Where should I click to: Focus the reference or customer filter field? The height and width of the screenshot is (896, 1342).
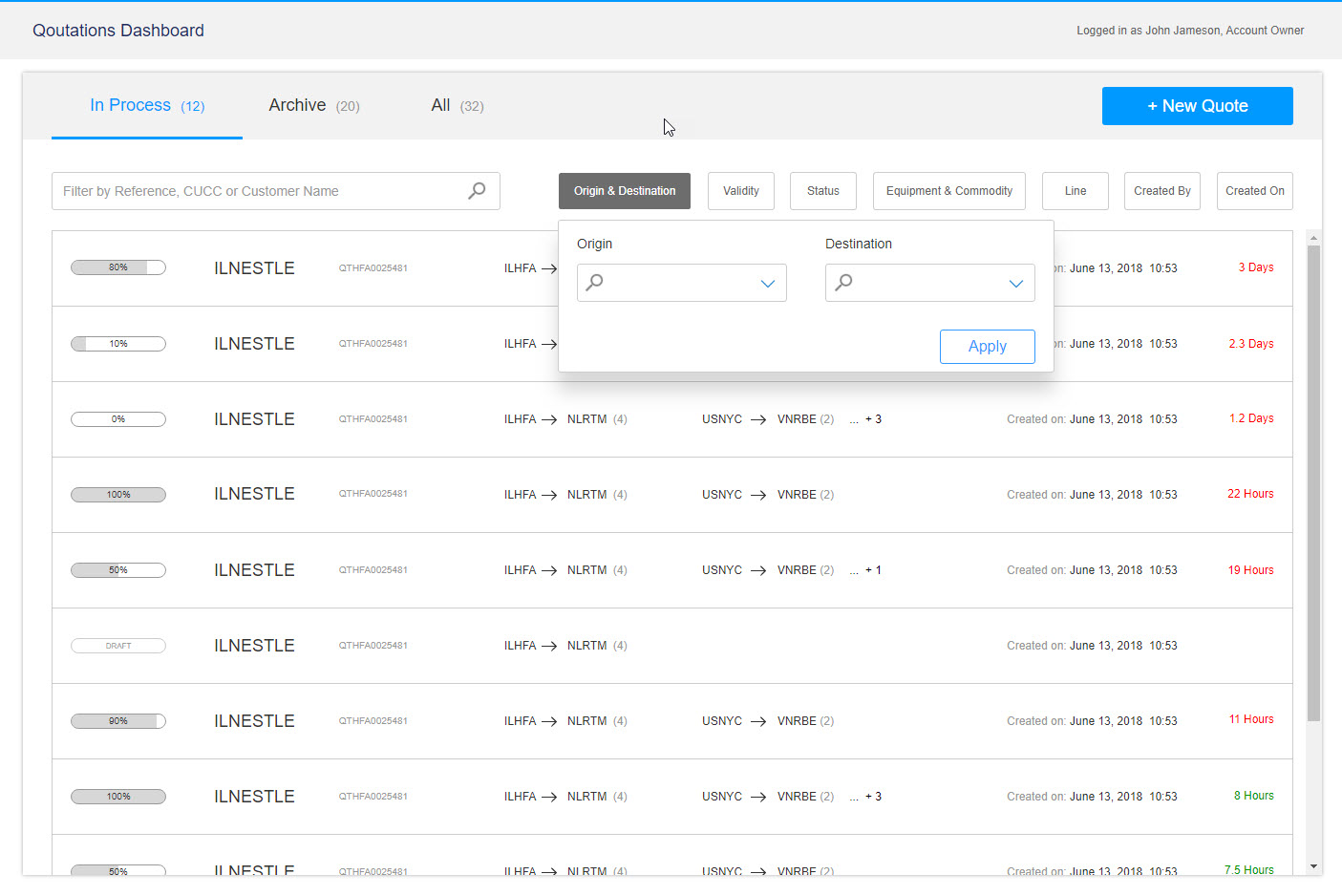pyautogui.click(x=276, y=191)
